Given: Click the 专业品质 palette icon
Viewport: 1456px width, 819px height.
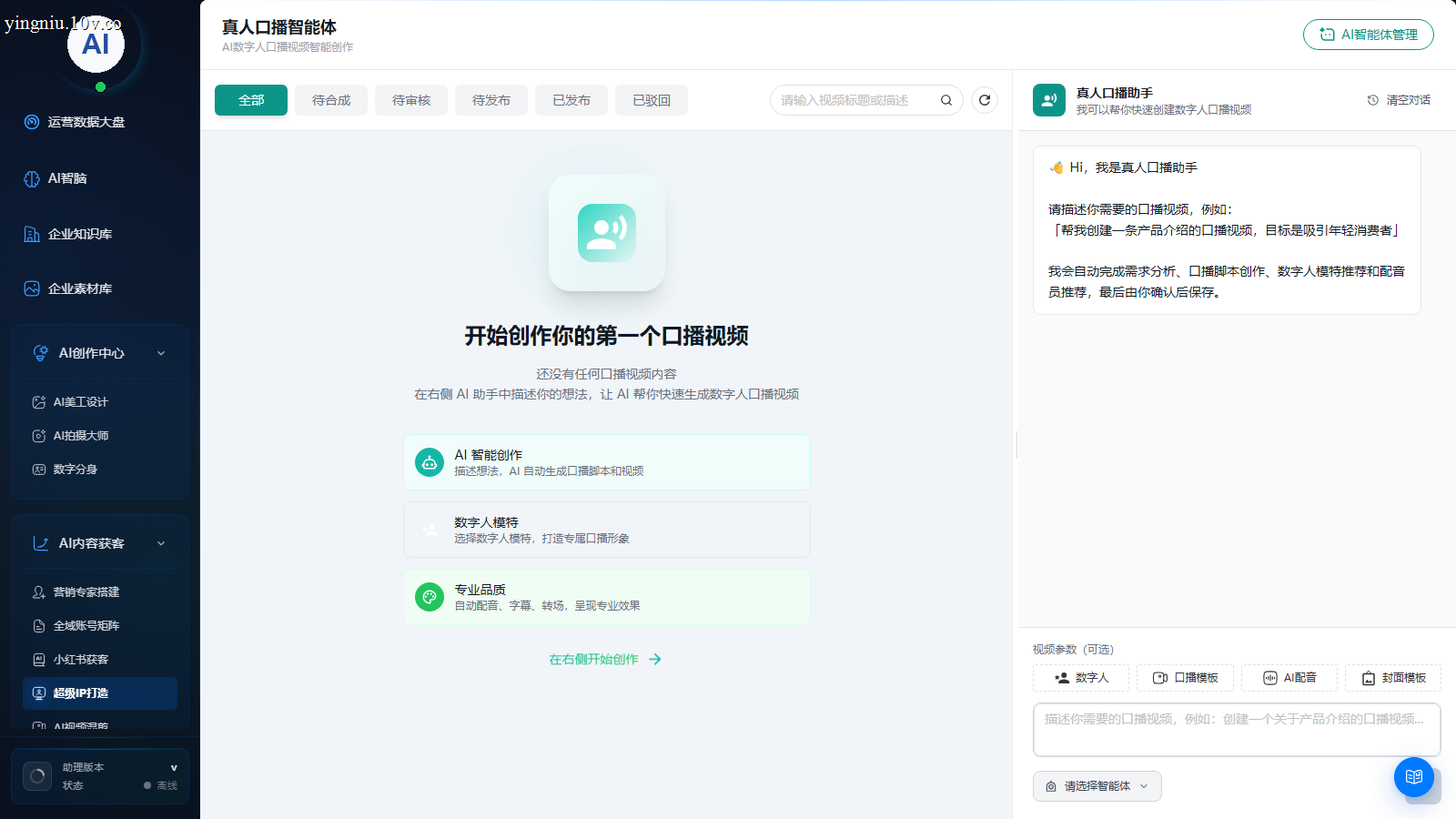Looking at the screenshot, I should tap(430, 597).
